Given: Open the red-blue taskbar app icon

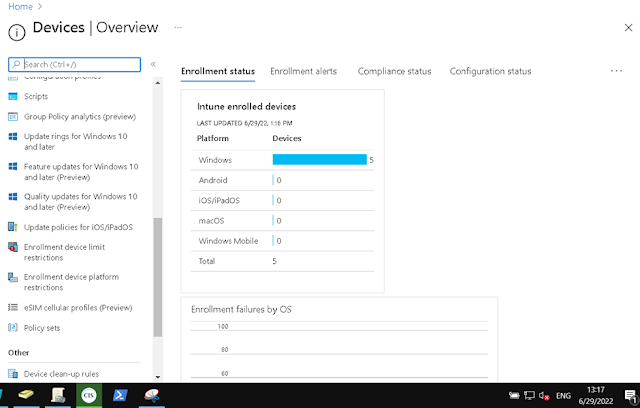Looking at the screenshot, I should click(x=152, y=395).
